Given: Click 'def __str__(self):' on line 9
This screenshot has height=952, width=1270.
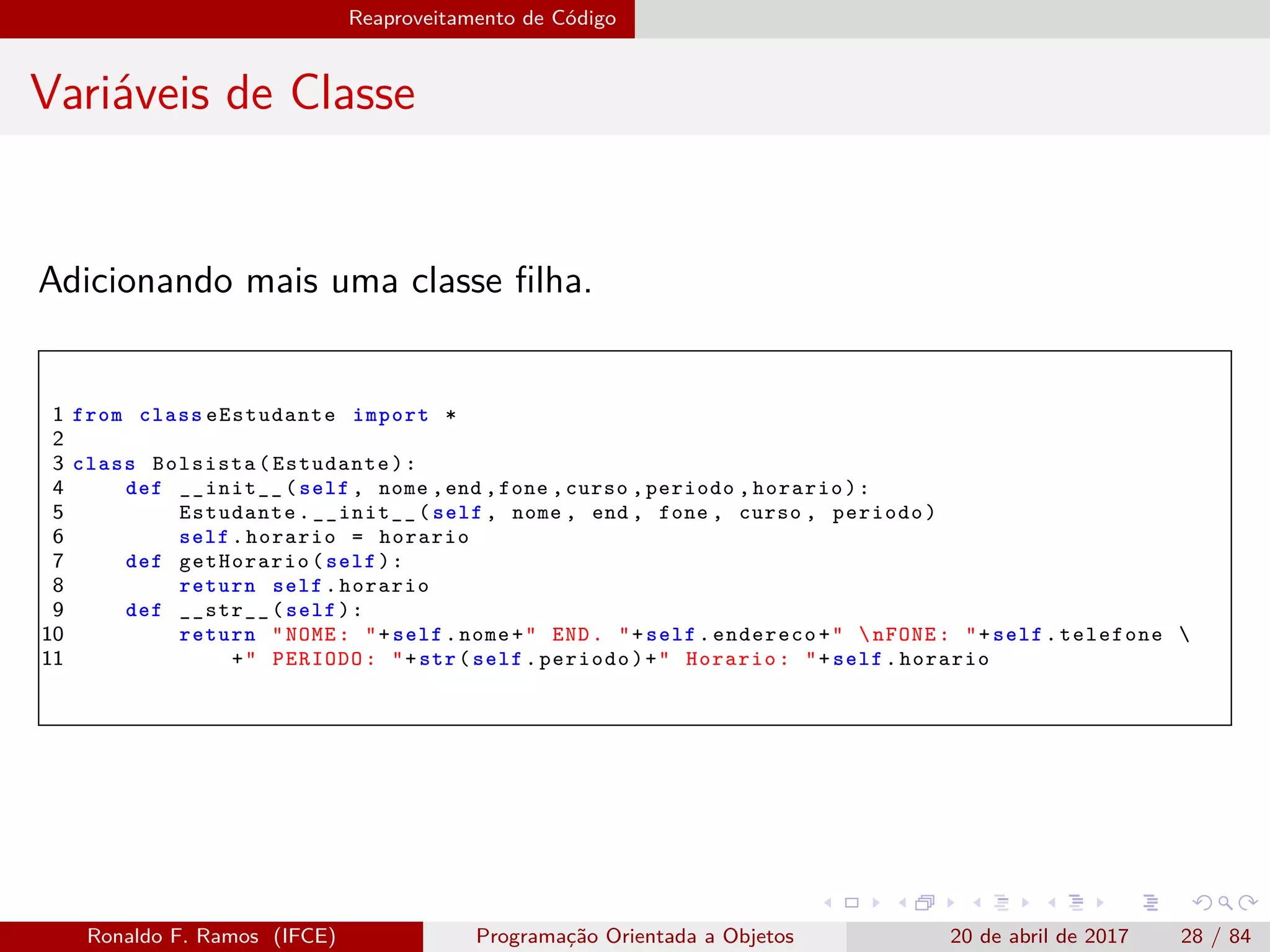Looking at the screenshot, I should coord(244,610).
